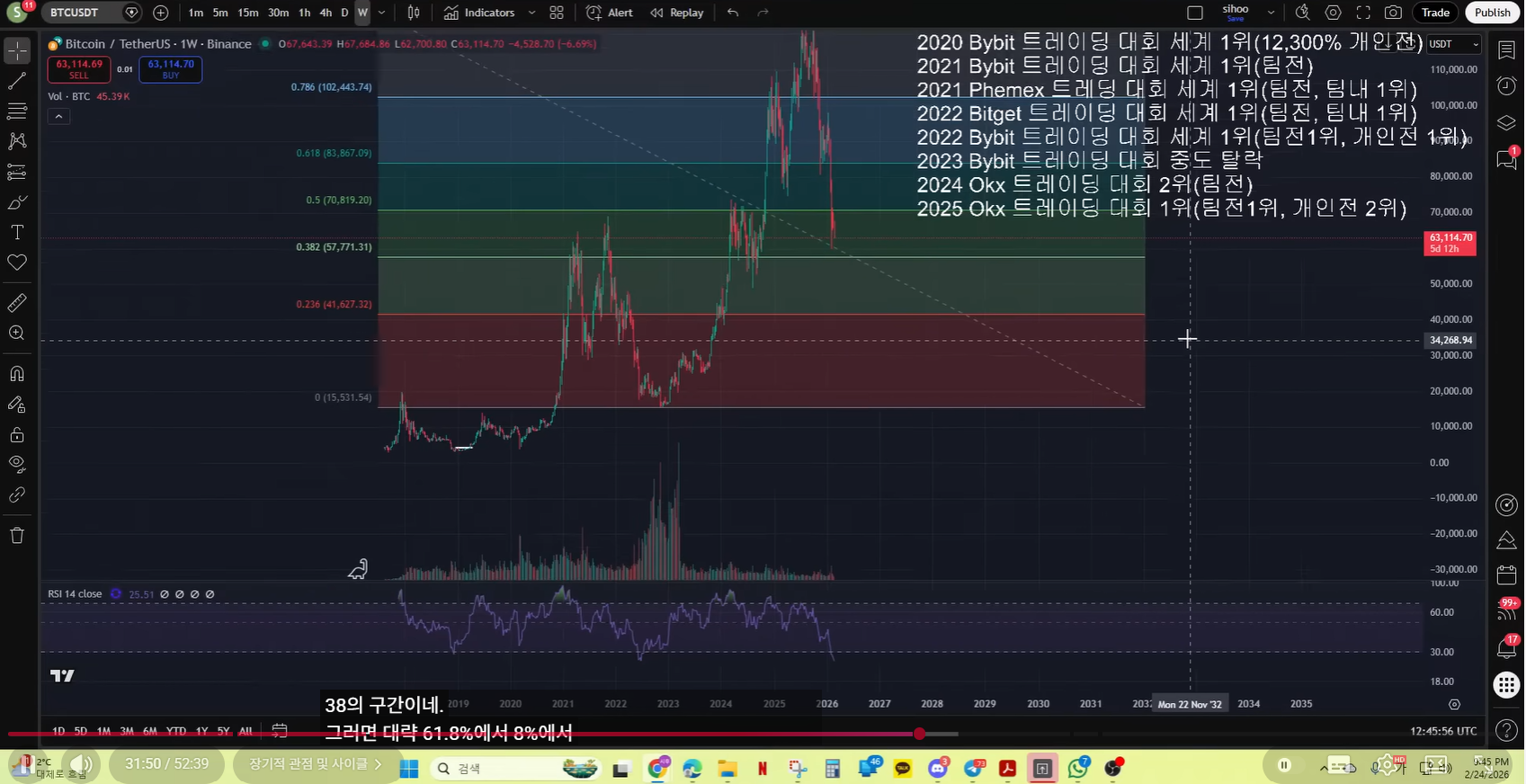Select the Text annotation tool
This screenshot has height=784, width=1526.
pyautogui.click(x=17, y=232)
